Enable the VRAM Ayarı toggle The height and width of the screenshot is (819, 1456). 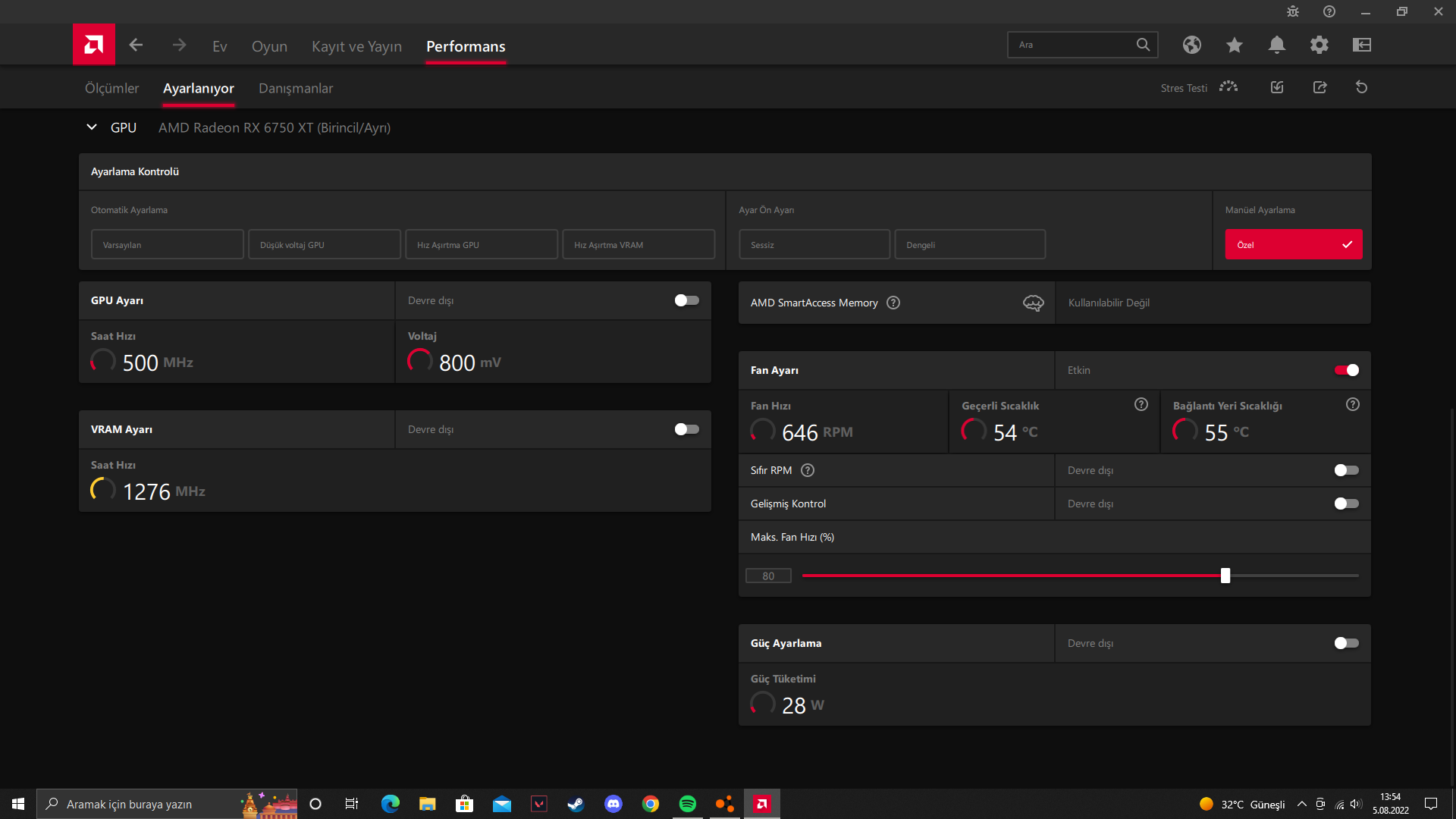pos(687,429)
